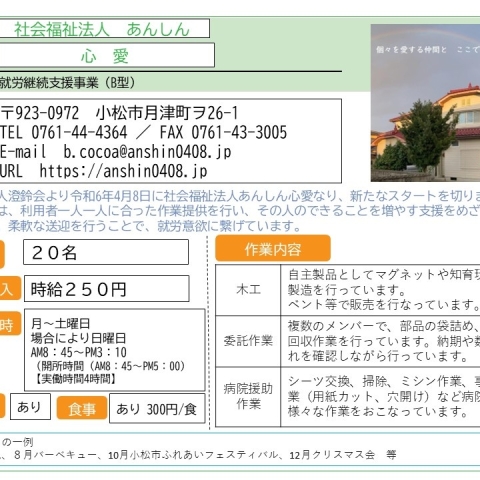Click the 月～土曜日 working hours box
480x480 pixels.
coord(115,350)
